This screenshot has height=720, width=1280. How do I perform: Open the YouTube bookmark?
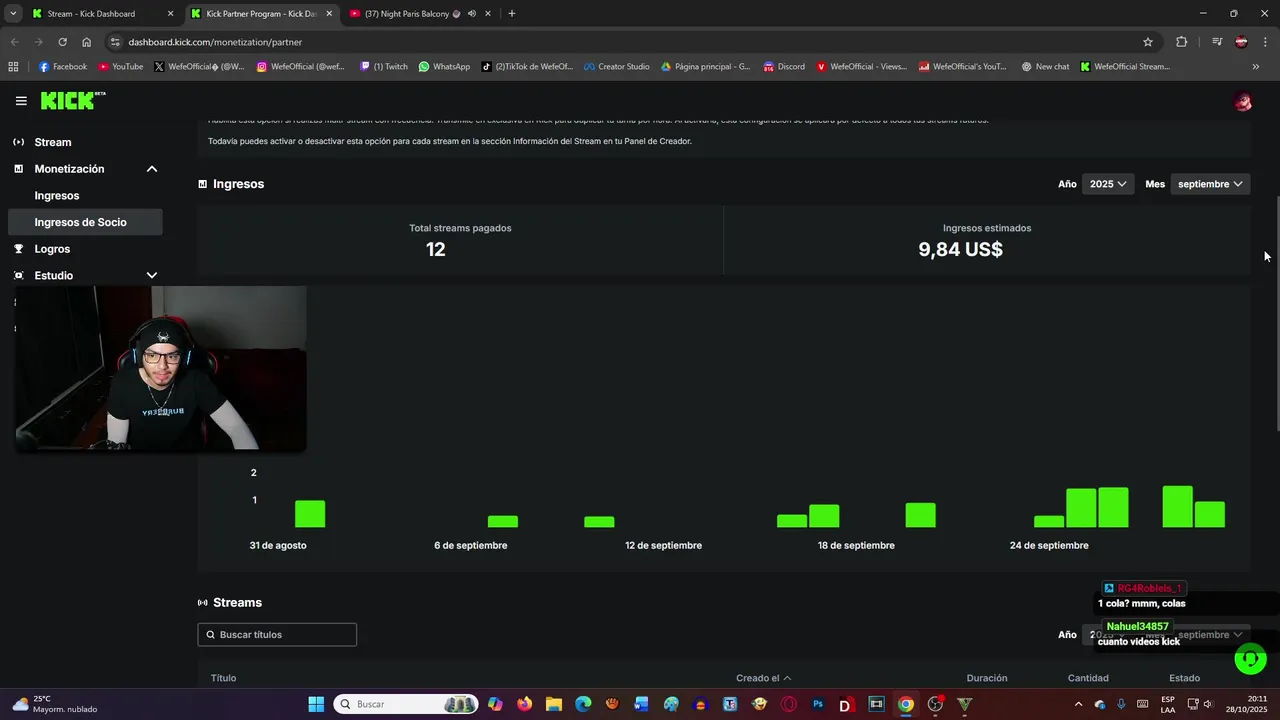(121, 67)
